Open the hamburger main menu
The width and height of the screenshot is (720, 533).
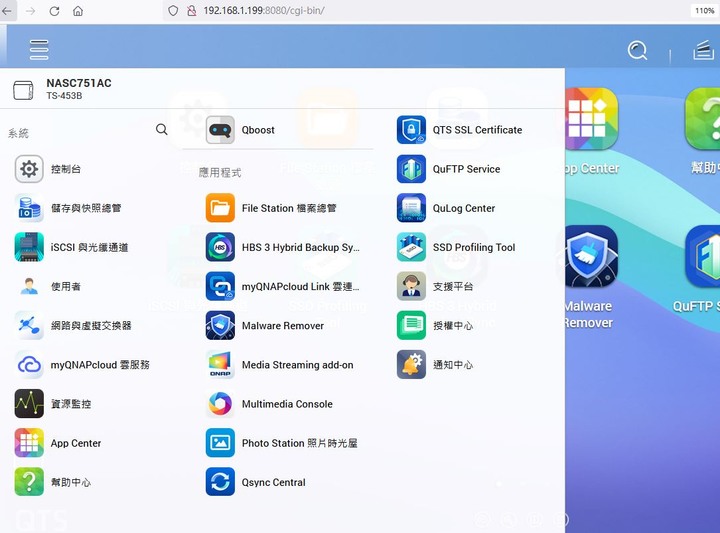pos(39,50)
